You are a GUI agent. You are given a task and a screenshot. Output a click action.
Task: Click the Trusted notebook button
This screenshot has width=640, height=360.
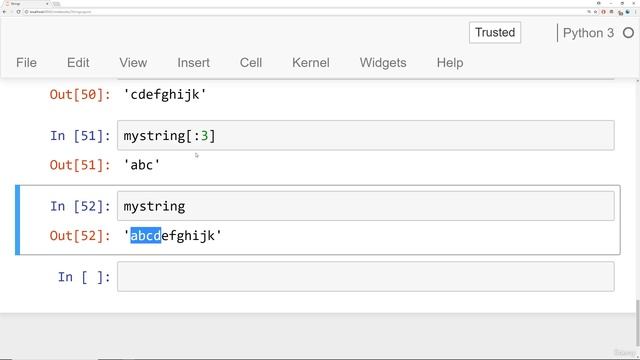[495, 32]
